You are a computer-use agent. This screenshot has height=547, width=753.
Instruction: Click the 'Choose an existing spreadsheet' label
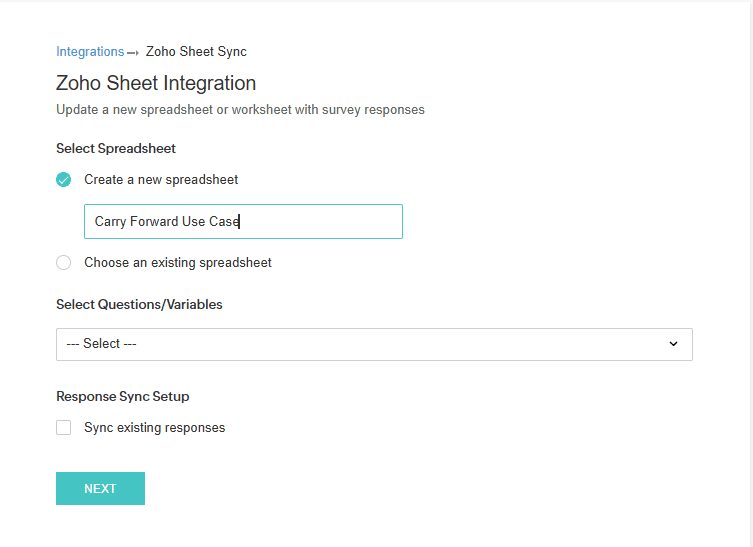pos(178,263)
